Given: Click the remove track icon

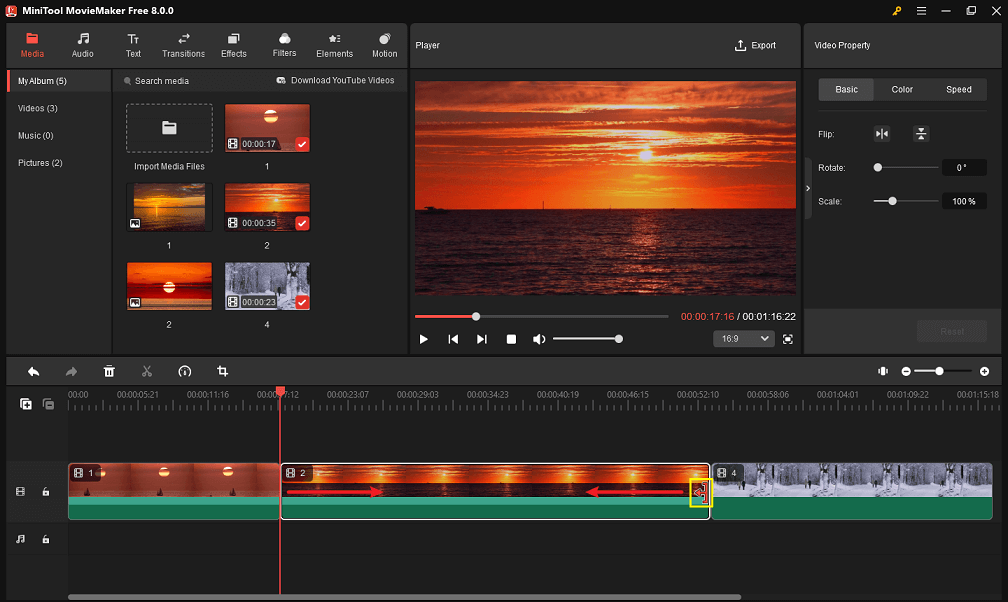Looking at the screenshot, I should (x=48, y=404).
